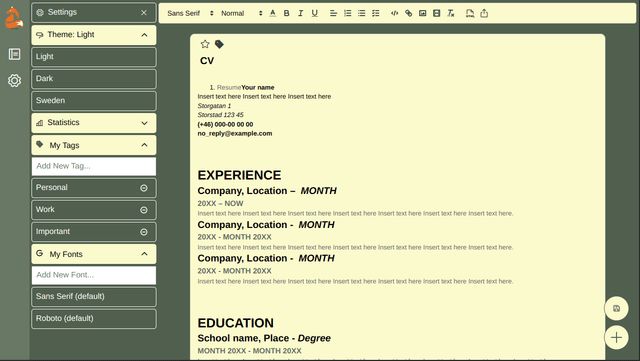Viewport: 640px width, 361px height.
Task: Clear text formatting
Action: click(451, 13)
